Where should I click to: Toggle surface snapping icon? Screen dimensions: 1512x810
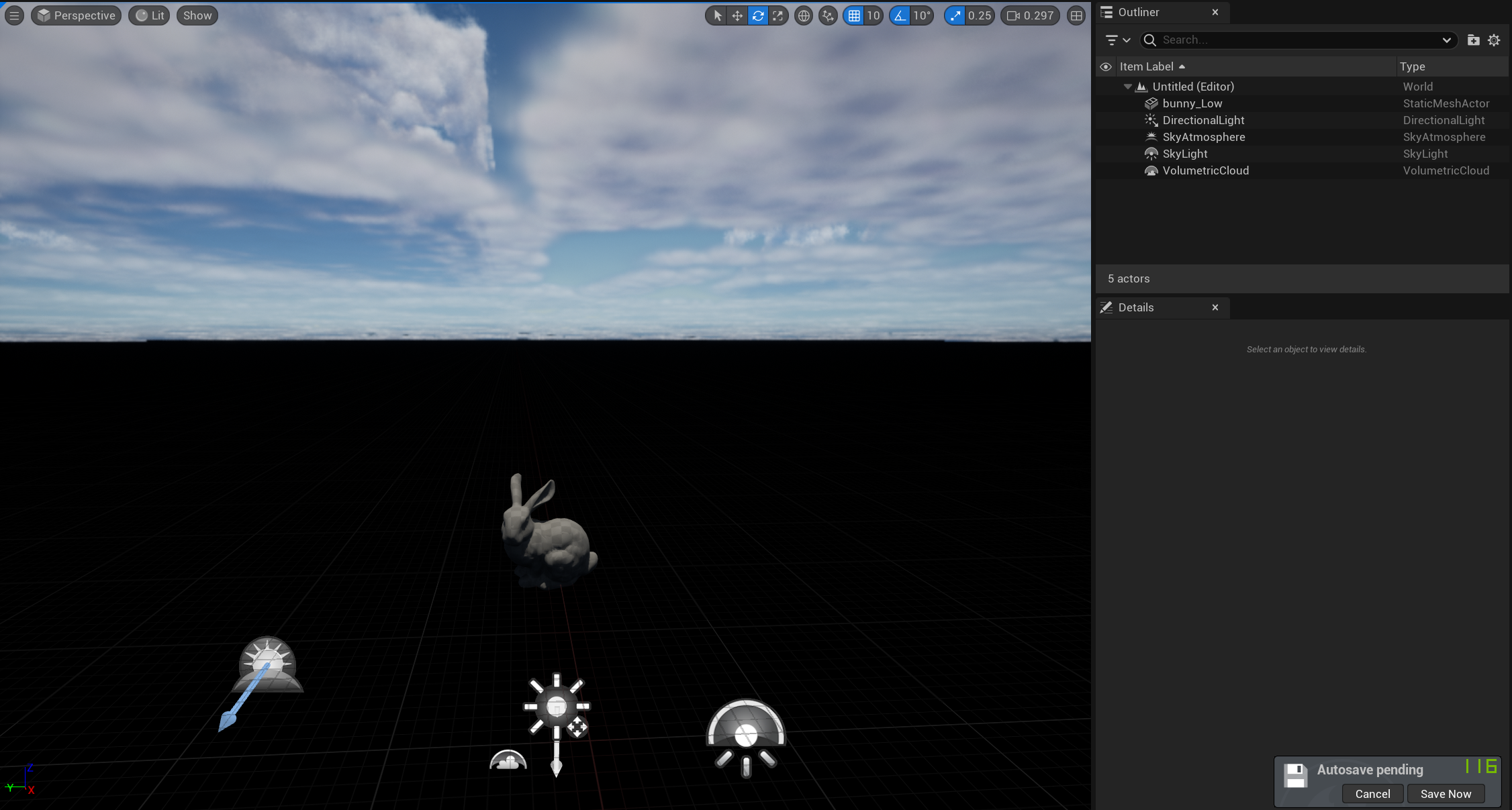[828, 15]
